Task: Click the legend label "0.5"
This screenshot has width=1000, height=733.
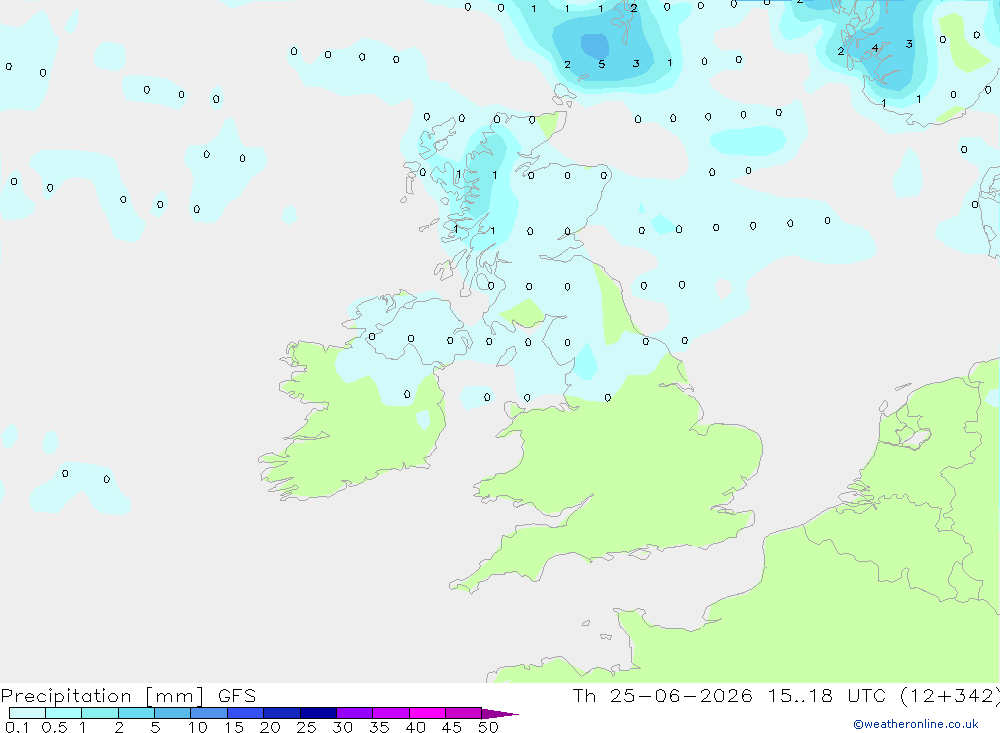Action: [x=54, y=727]
